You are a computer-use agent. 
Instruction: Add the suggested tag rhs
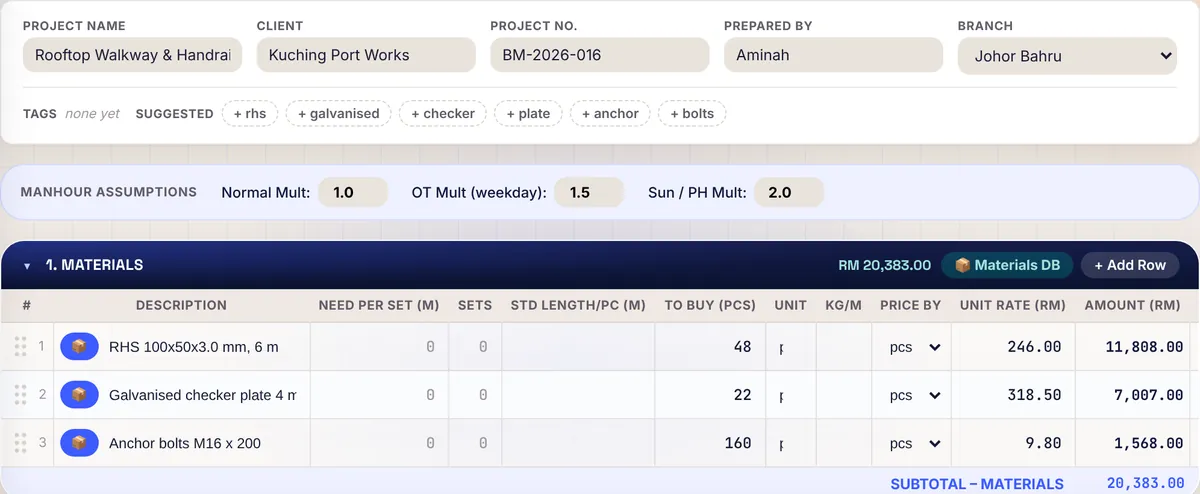click(250, 114)
